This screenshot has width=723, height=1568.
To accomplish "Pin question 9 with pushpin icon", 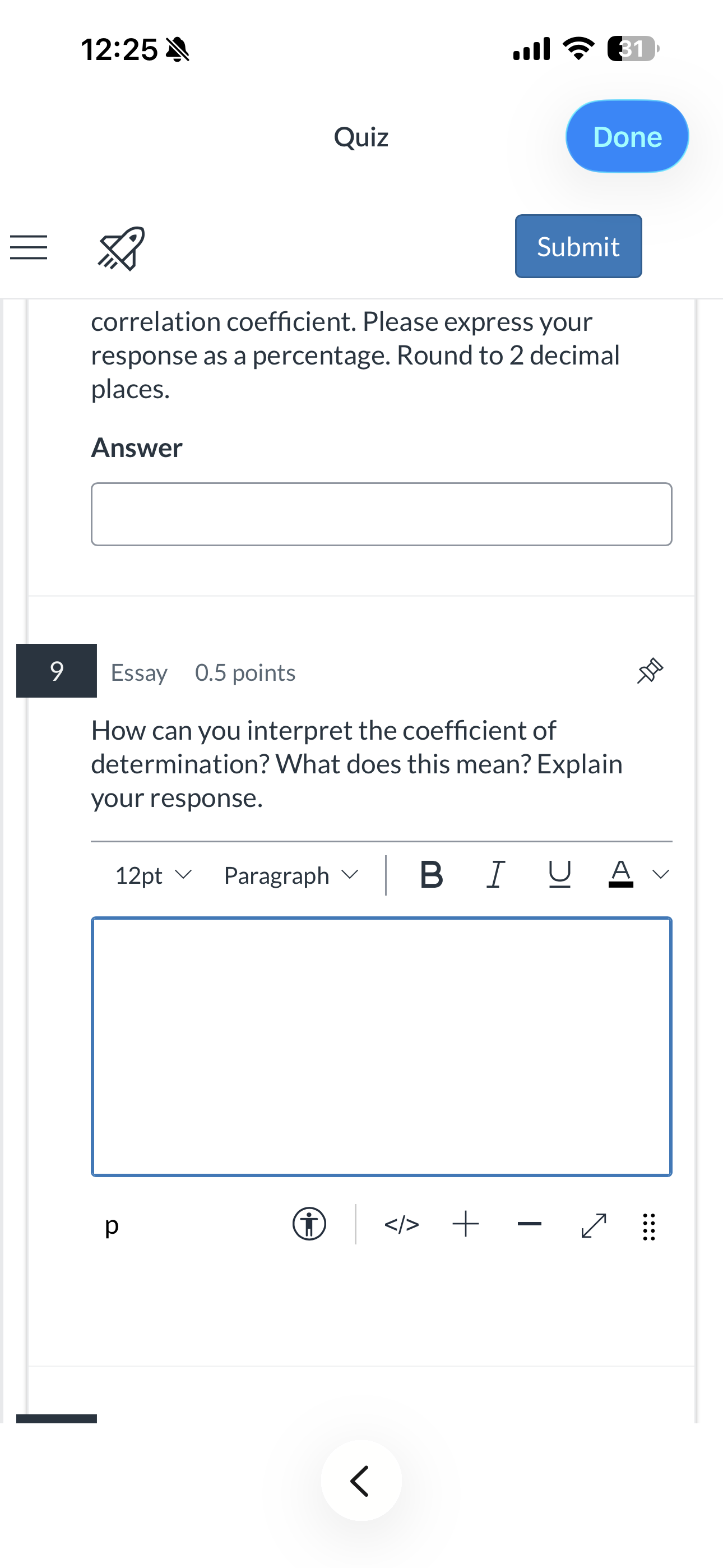I will (650, 671).
